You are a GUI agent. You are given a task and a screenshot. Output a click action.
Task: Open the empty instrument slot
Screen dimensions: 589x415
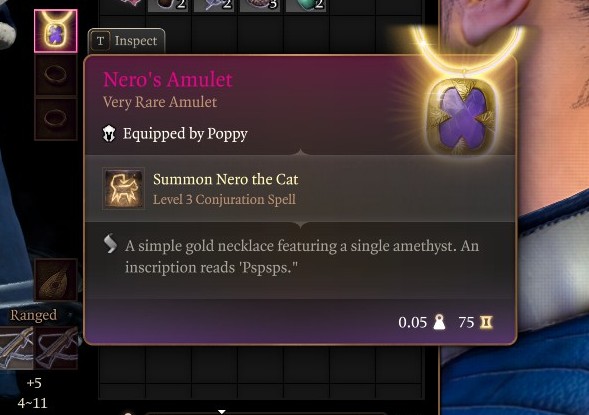point(56,279)
